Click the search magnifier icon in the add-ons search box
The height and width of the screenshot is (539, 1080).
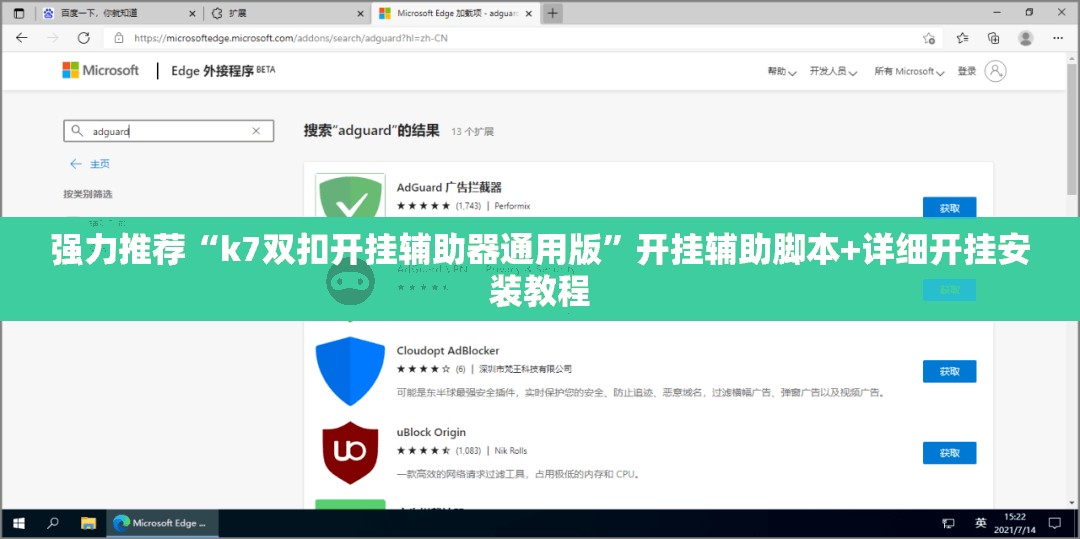pos(77,131)
